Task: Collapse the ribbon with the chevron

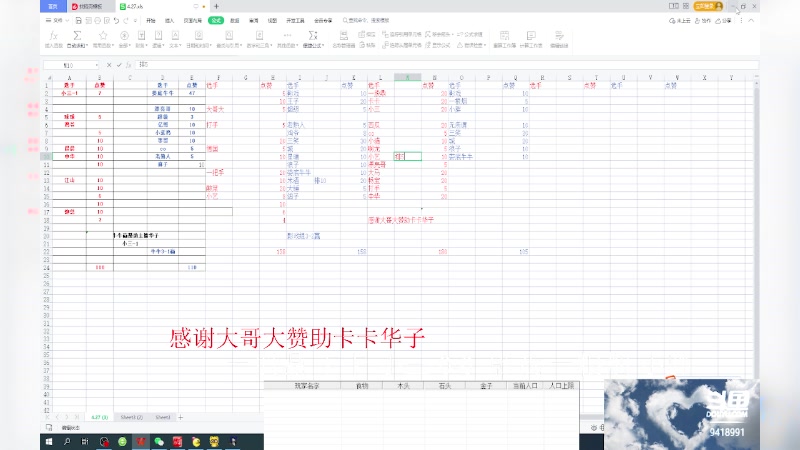Action: (x=751, y=20)
